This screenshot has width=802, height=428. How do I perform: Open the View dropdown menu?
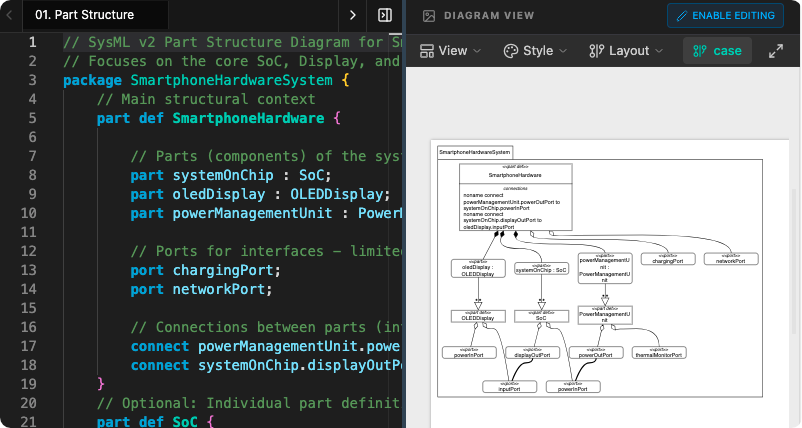point(450,51)
